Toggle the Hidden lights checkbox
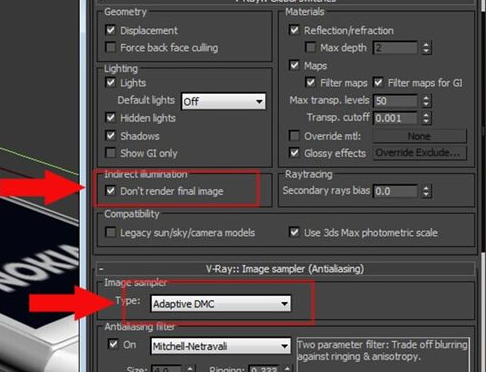Viewport: 486px width, 372px height. [110, 117]
